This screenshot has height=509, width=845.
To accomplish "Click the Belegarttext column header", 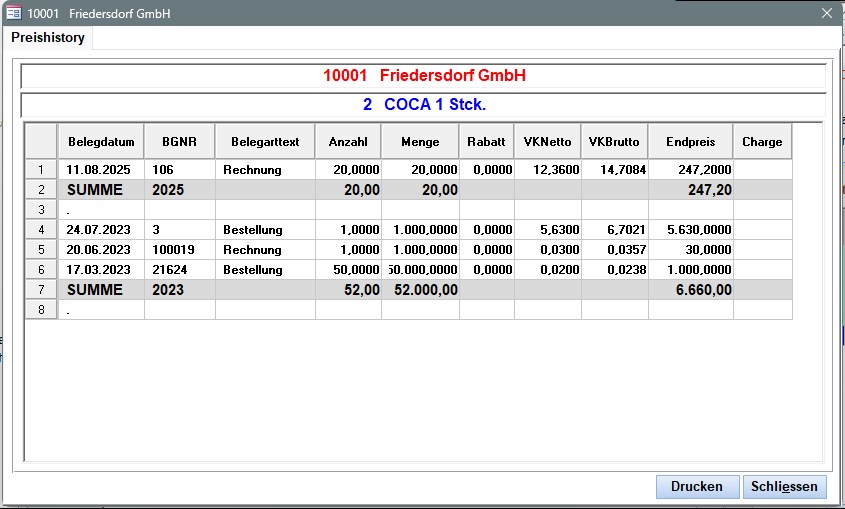I will click(265, 142).
